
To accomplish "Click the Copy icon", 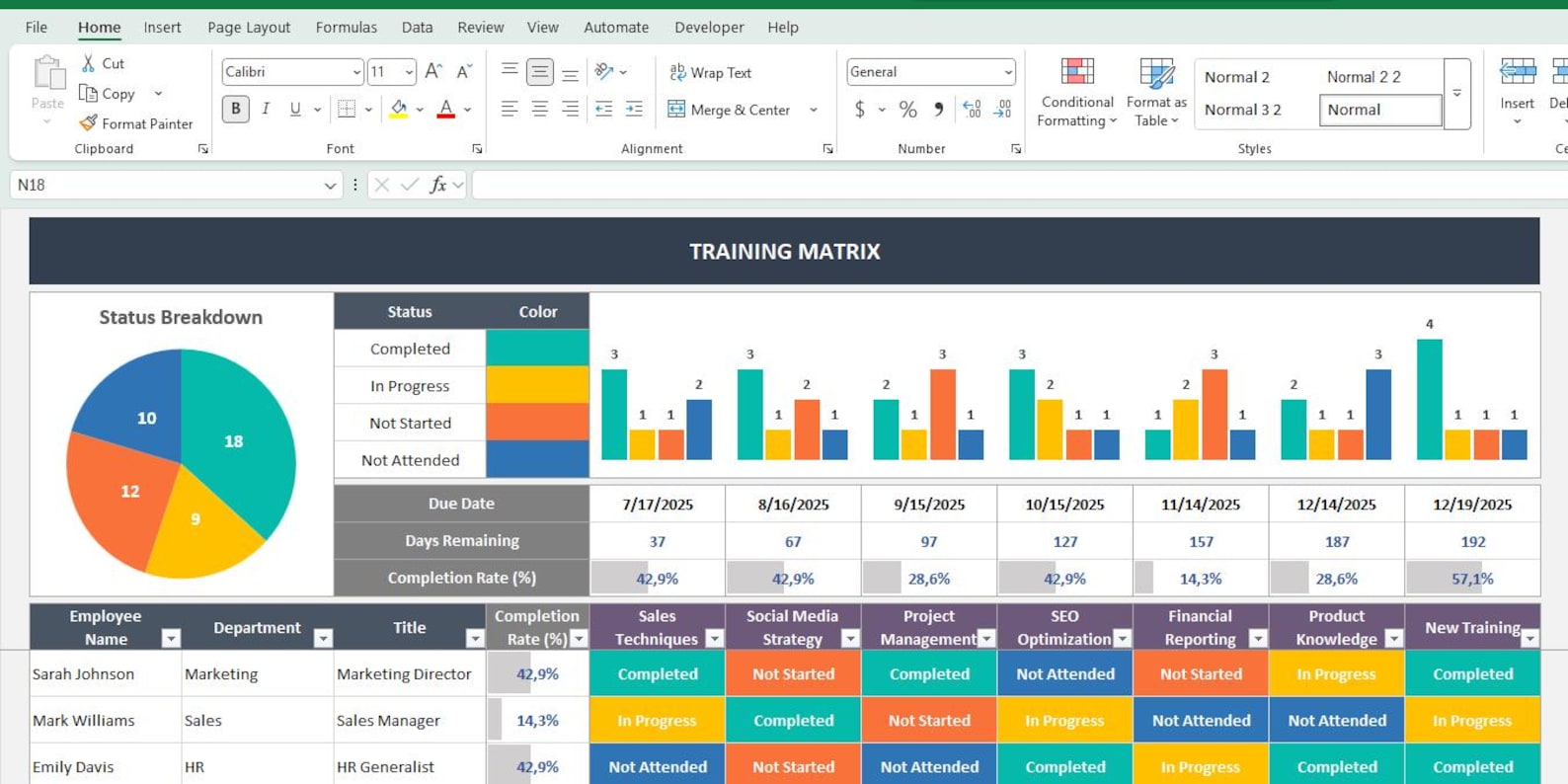I will click(x=88, y=93).
